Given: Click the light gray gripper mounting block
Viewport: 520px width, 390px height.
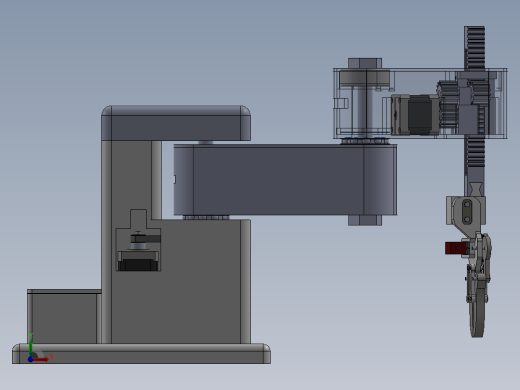Looking at the screenshot, I should (x=466, y=210).
